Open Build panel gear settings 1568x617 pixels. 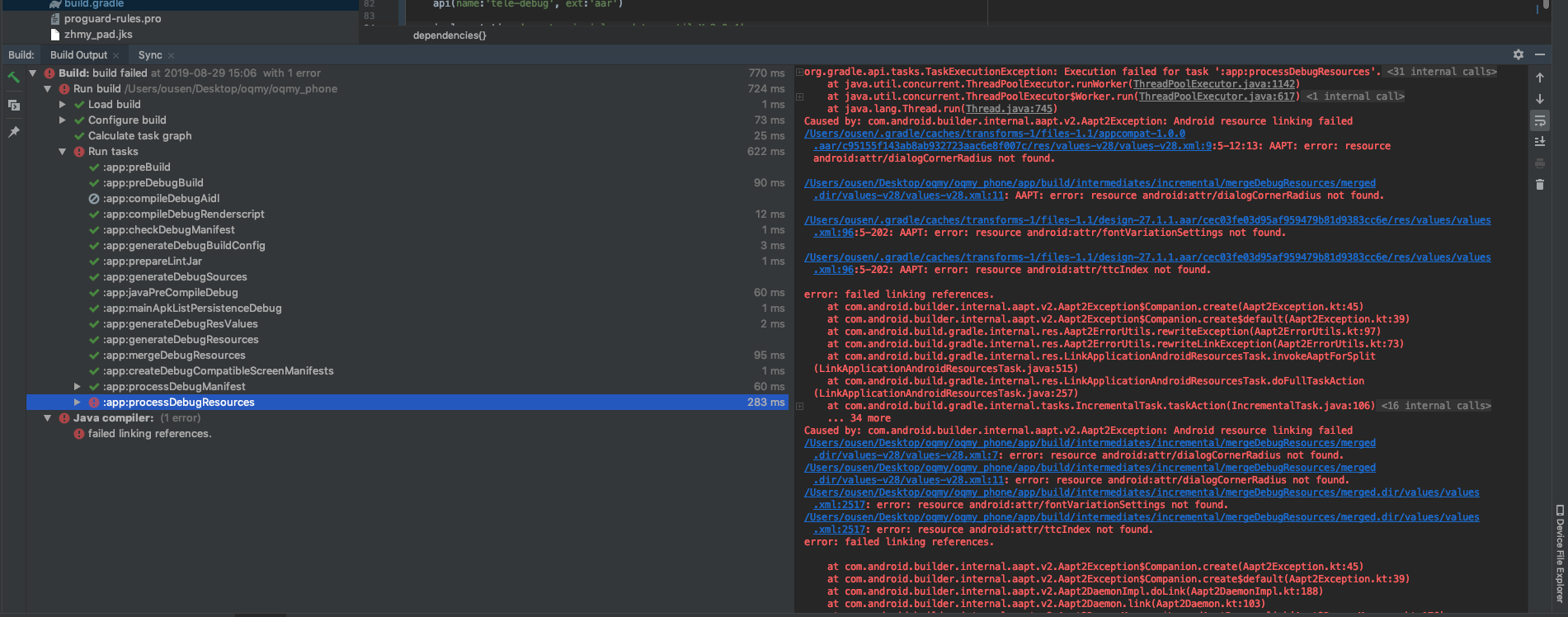pyautogui.click(x=1519, y=54)
